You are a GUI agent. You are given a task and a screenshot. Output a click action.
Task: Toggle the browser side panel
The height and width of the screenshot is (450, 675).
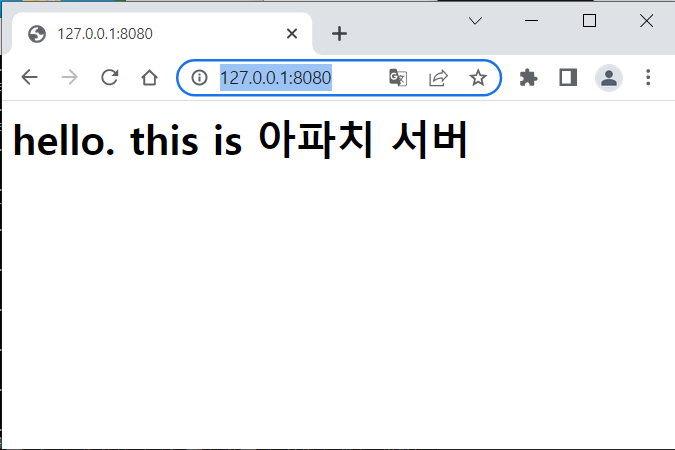point(568,78)
